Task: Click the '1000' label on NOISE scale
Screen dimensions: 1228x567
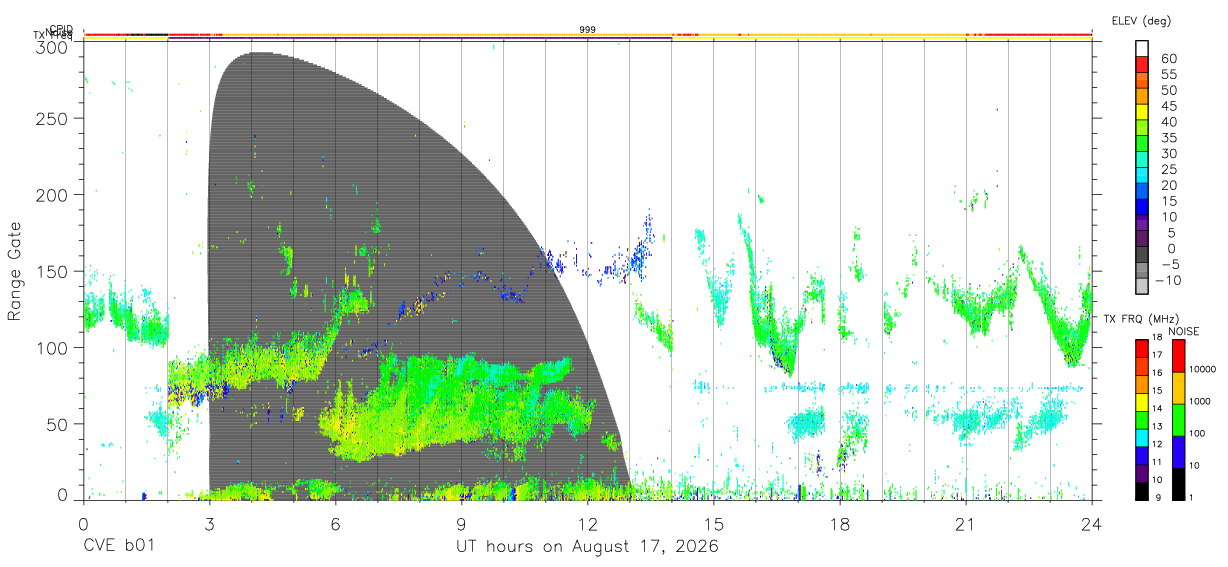Action: point(1200,401)
